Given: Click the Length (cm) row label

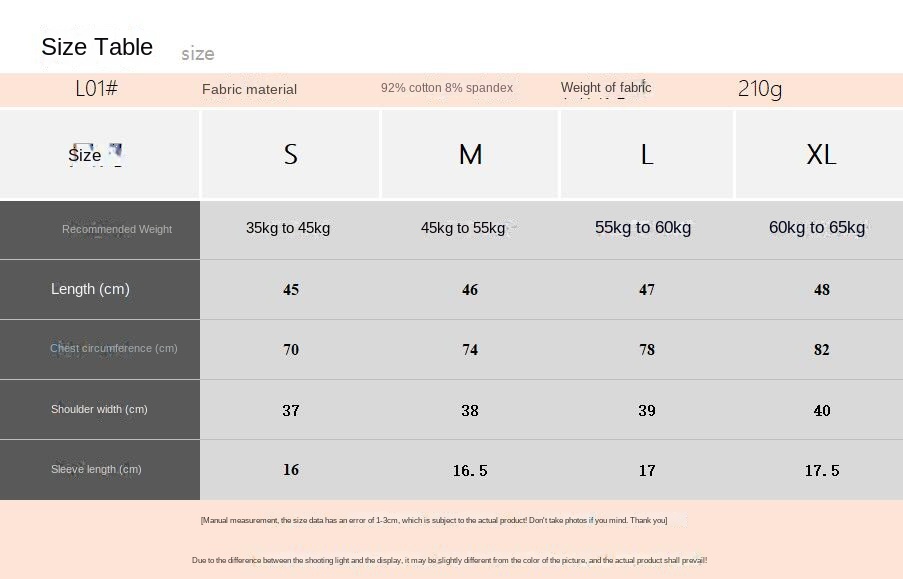Looking at the screenshot, I should tap(90, 289).
